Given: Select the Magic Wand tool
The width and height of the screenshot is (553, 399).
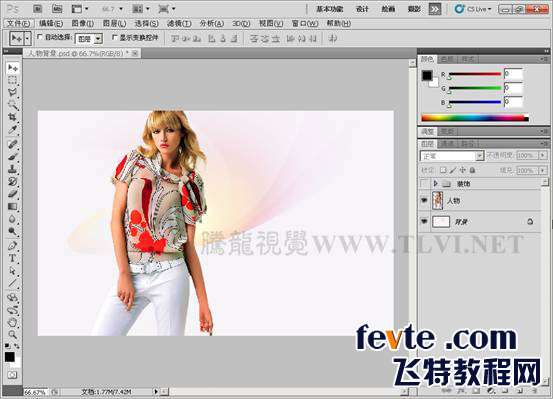Looking at the screenshot, I should click(x=13, y=105).
